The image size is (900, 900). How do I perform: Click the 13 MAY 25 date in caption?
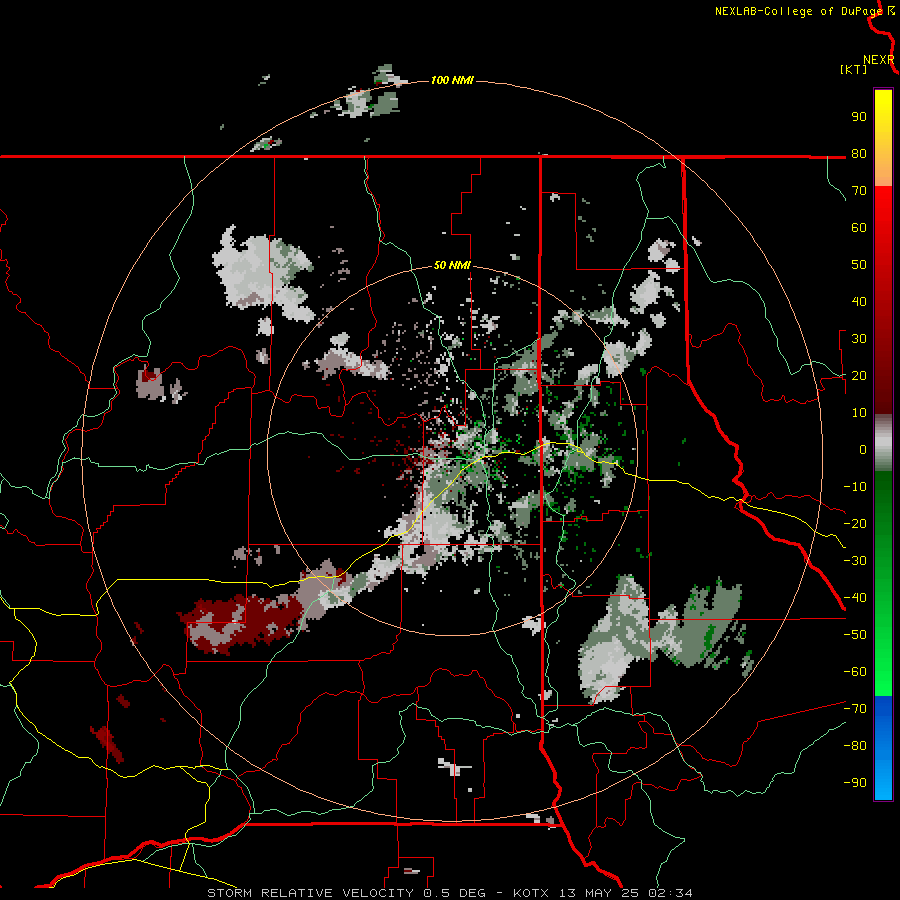click(x=600, y=893)
